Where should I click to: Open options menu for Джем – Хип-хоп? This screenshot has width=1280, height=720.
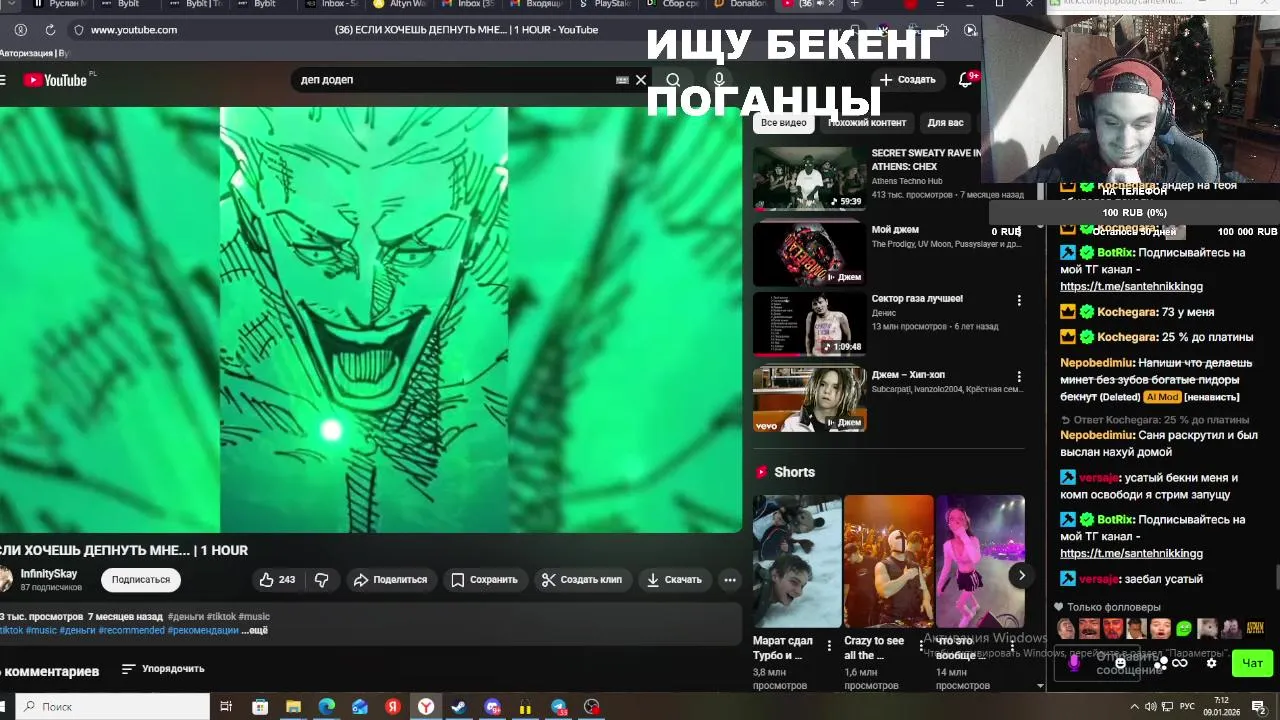pyautogui.click(x=1019, y=377)
